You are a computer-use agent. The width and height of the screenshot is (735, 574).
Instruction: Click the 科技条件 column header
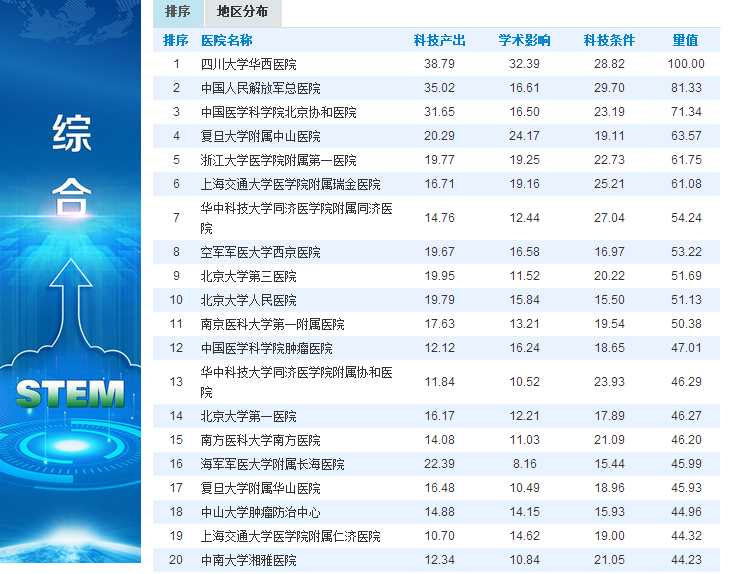pos(609,40)
